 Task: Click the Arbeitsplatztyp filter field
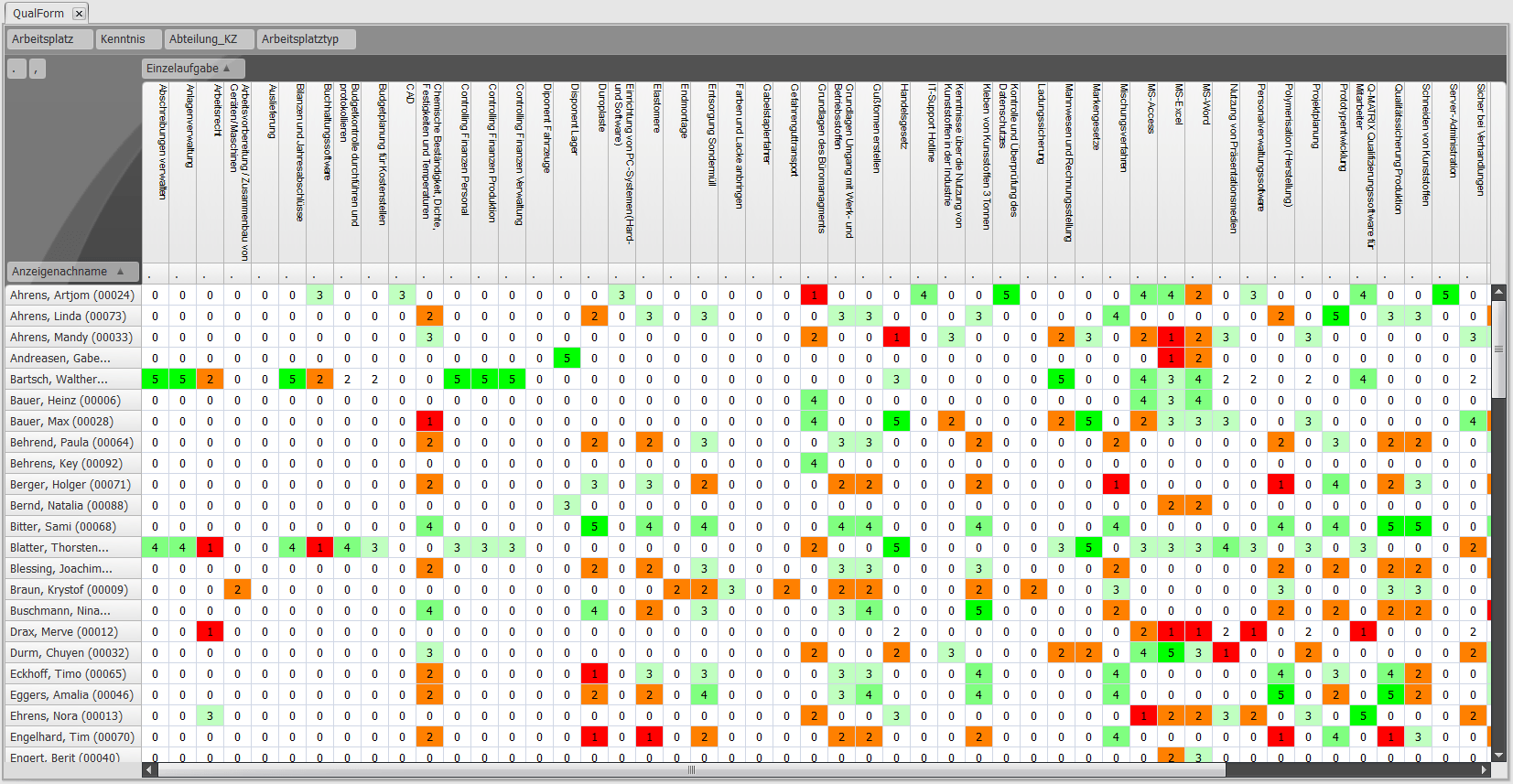pos(305,39)
